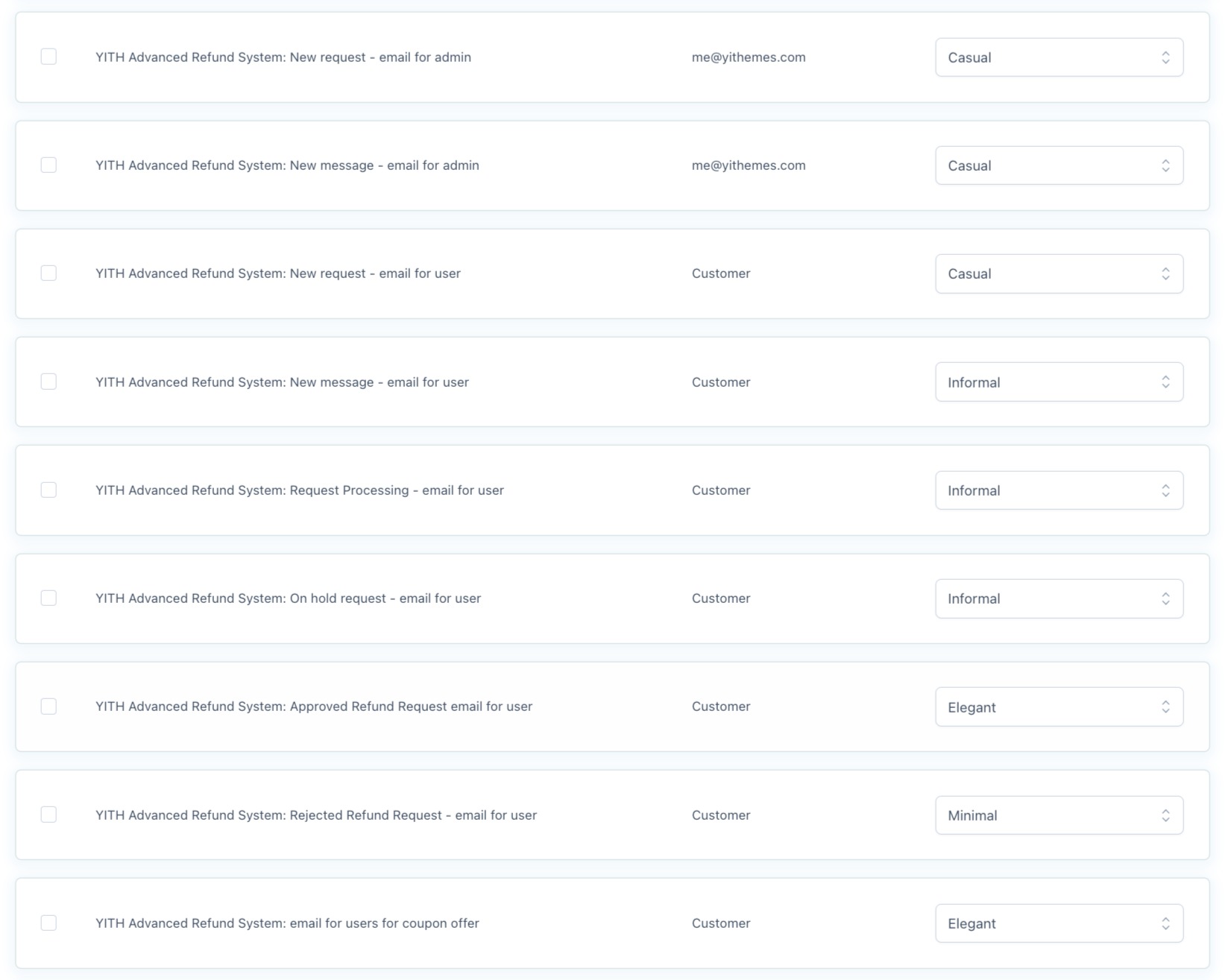The image size is (1225, 980).
Task: Open Casual dropdown for New request user email
Action: pyautogui.click(x=1059, y=274)
